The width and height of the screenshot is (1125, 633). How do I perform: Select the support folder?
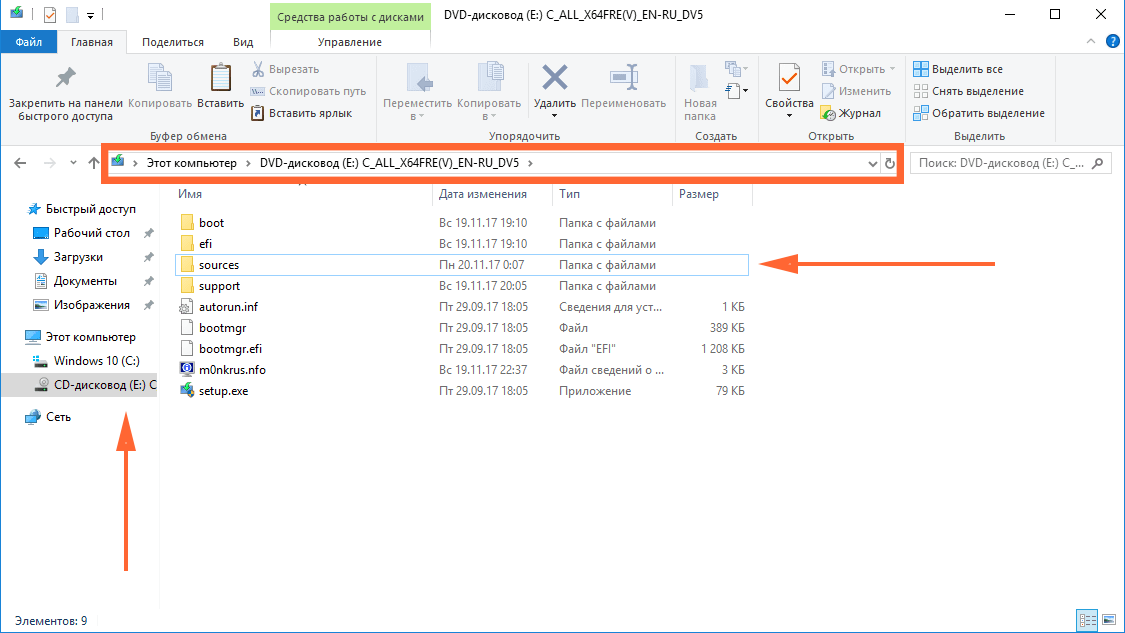pos(461,286)
